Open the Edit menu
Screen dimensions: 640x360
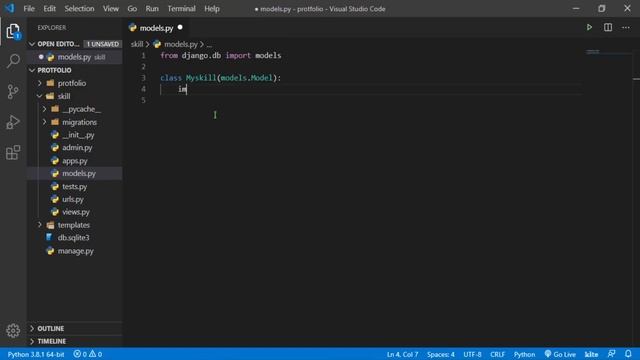tap(49, 9)
